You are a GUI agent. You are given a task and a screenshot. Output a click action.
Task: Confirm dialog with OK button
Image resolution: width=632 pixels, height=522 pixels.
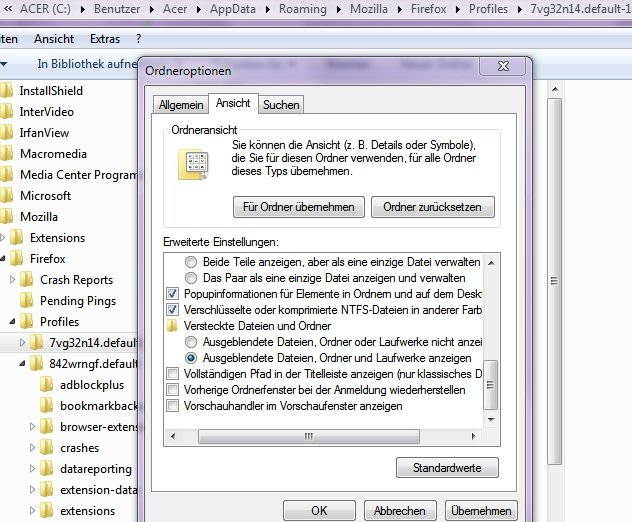tap(319, 511)
